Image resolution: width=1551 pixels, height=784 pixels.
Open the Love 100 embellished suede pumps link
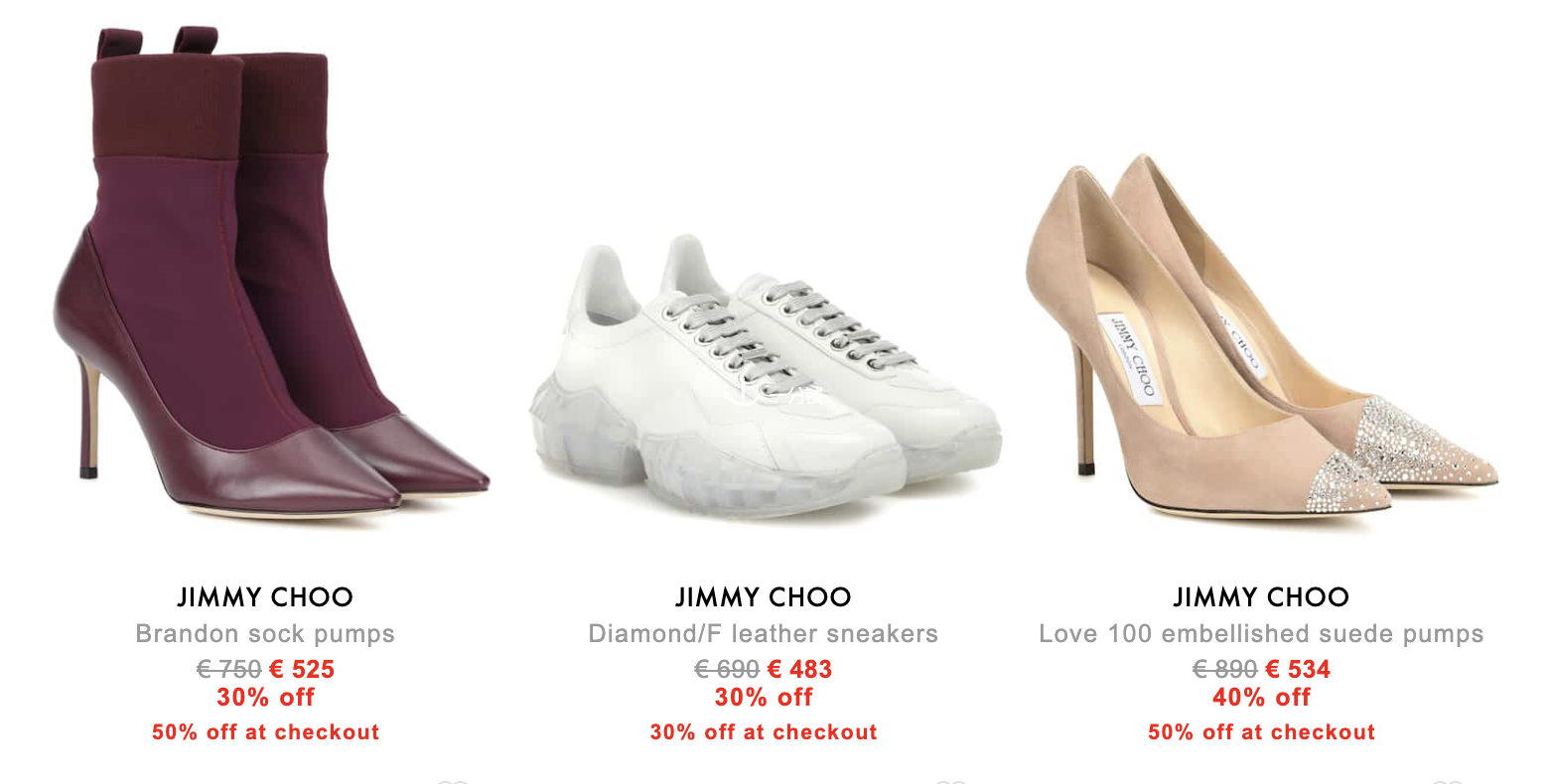click(1261, 634)
